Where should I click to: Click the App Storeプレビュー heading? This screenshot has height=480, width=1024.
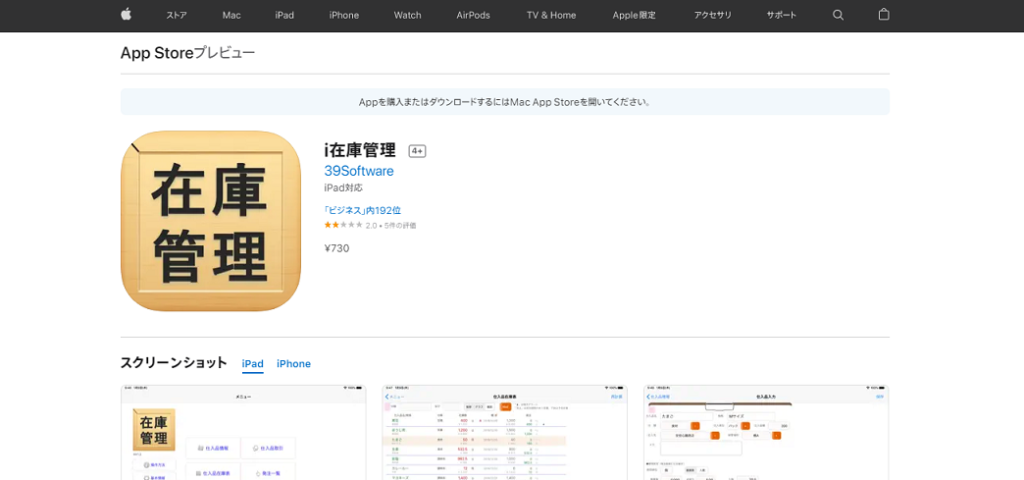188,54
